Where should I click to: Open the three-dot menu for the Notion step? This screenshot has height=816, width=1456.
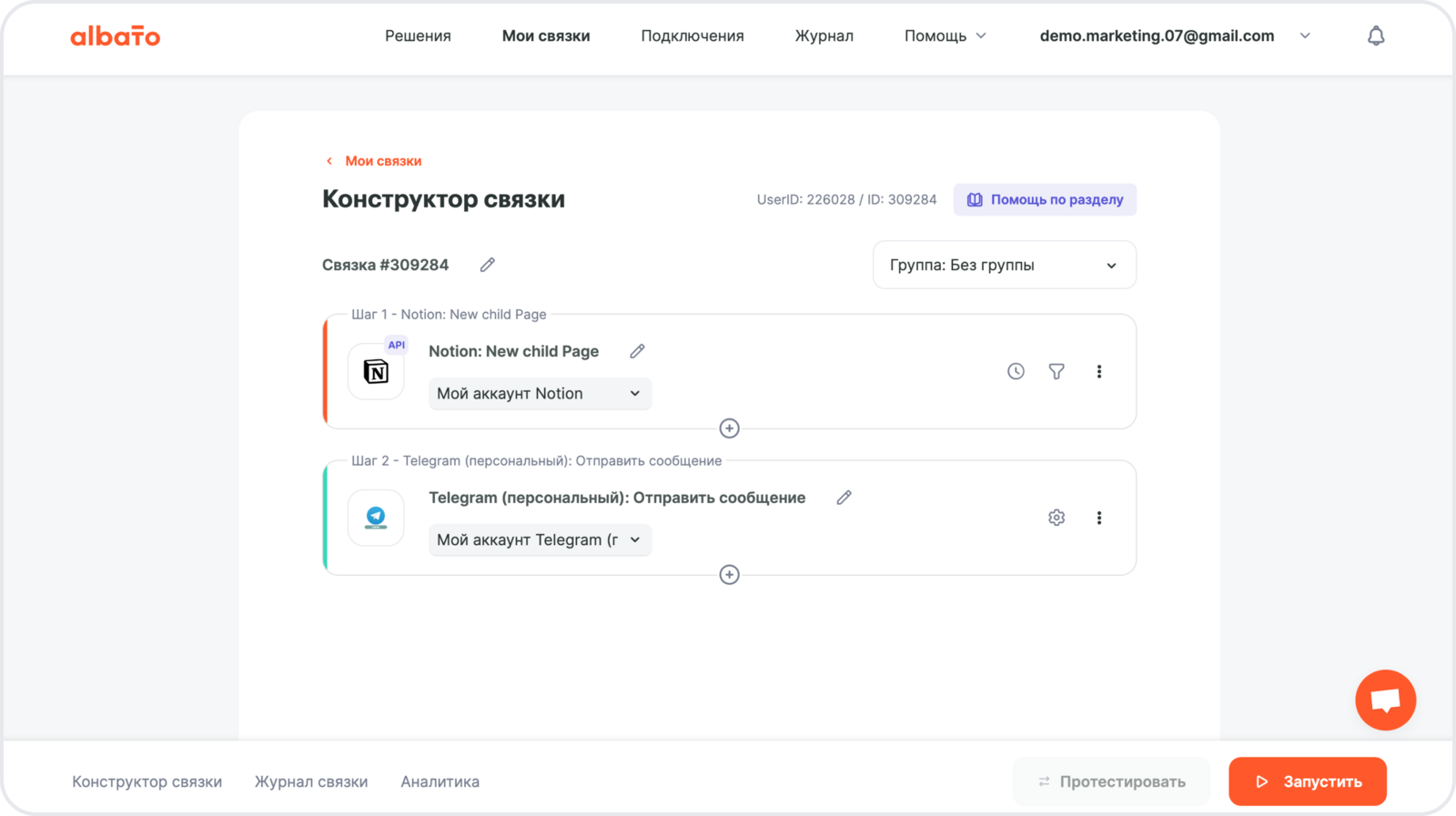coord(1099,371)
